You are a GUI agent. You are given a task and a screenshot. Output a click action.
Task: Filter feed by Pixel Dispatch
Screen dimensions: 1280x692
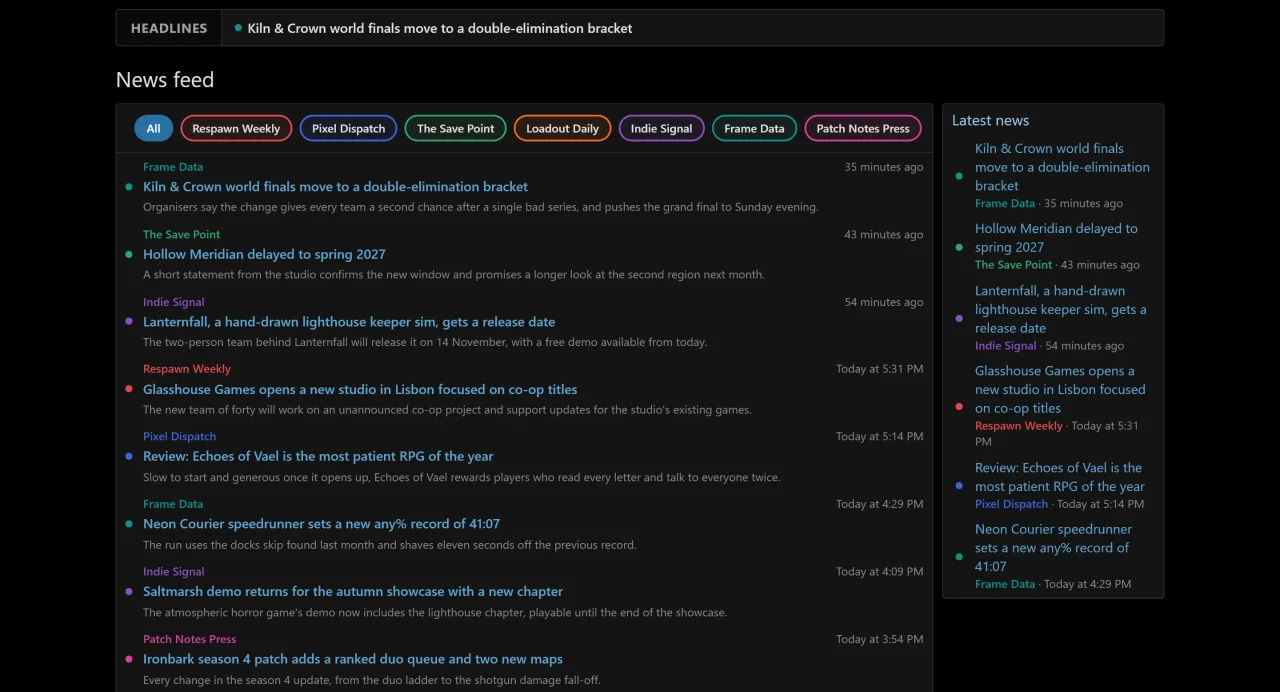(x=348, y=128)
